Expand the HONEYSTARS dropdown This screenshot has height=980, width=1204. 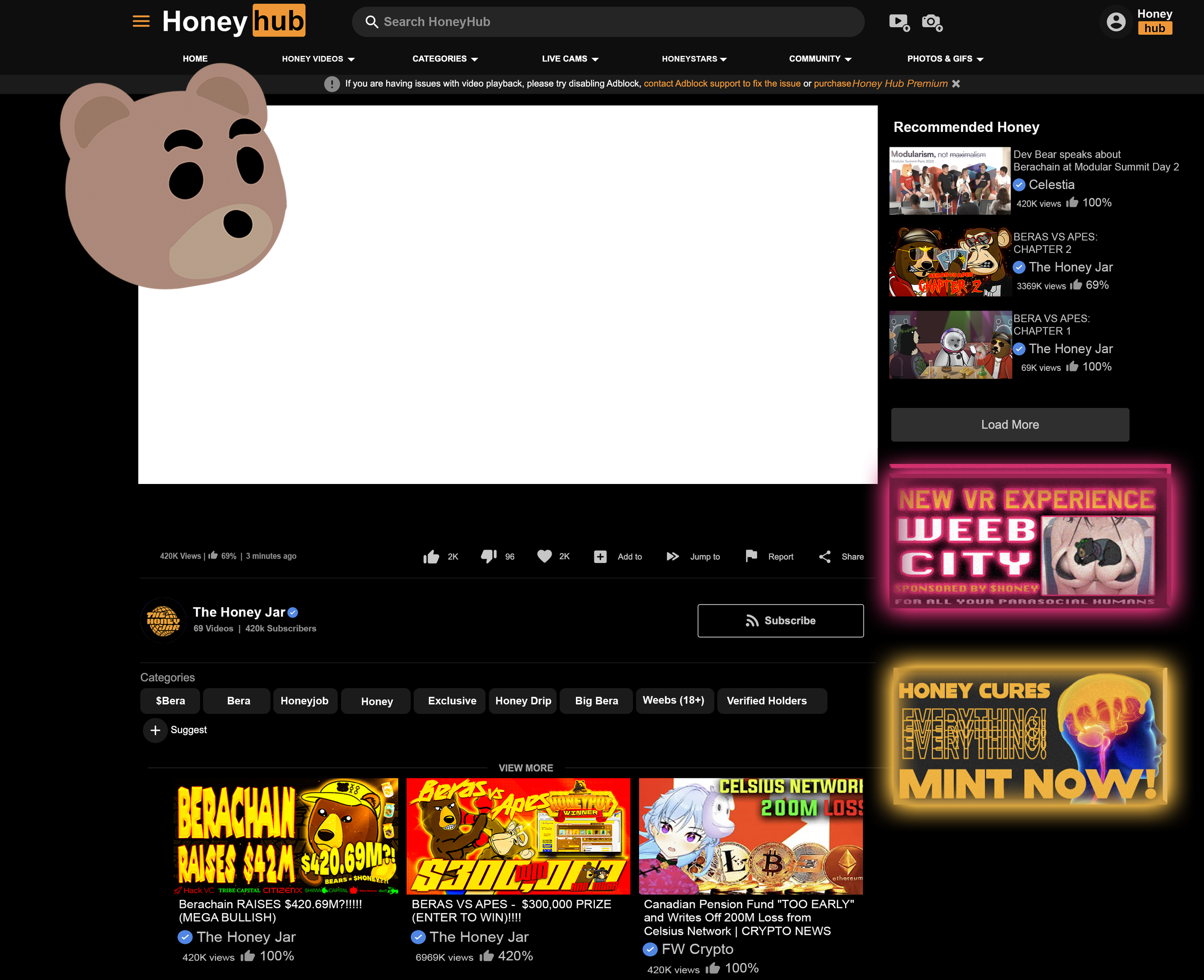pos(694,59)
